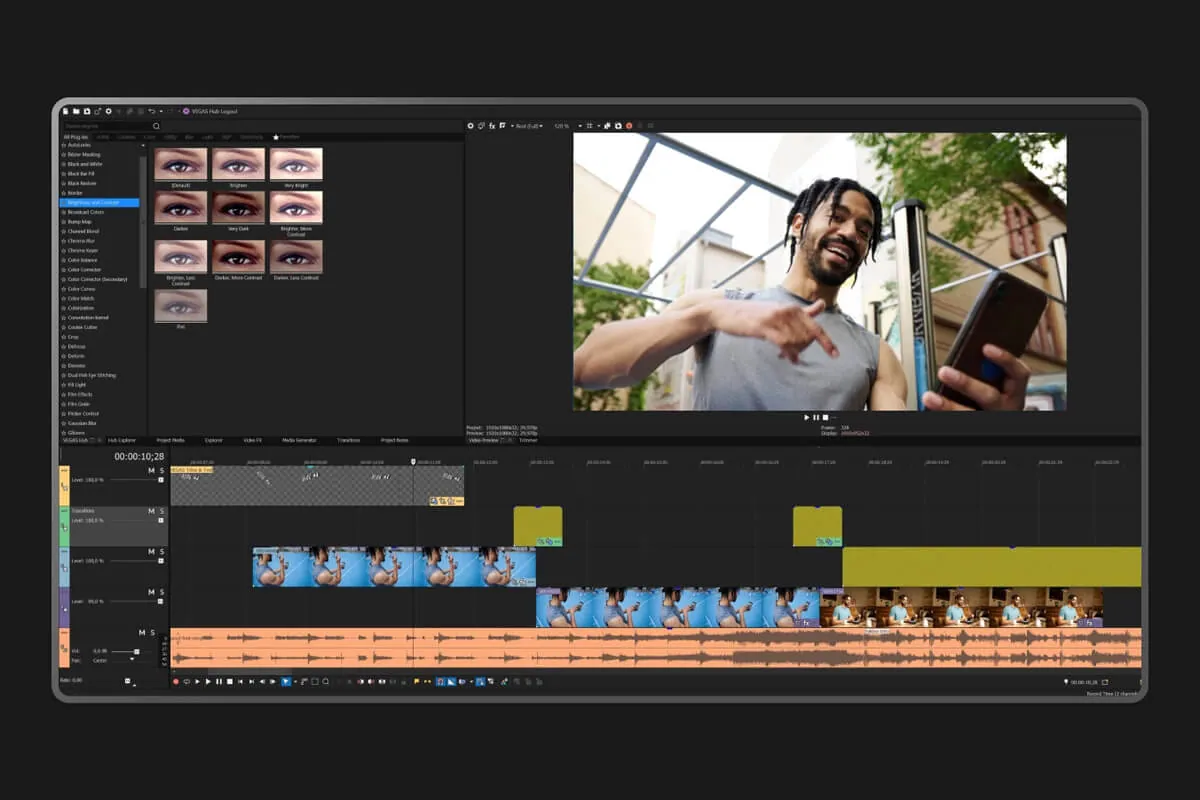Image resolution: width=1200 pixels, height=800 pixels.
Task: Click the red record button in timeline transport
Action: tap(176, 682)
